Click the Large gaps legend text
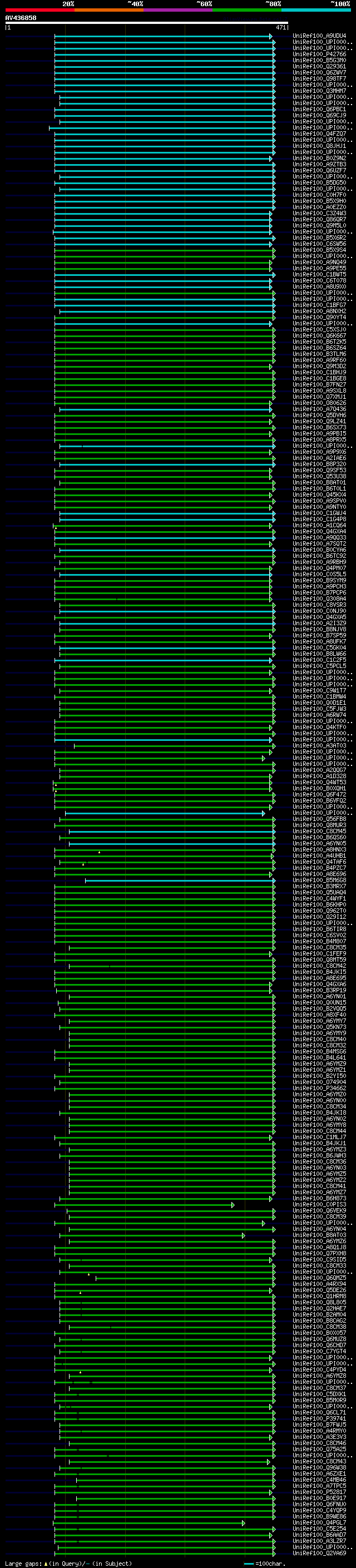Image resolution: width=356 pixels, height=1568 pixels. [x=68, y=1563]
